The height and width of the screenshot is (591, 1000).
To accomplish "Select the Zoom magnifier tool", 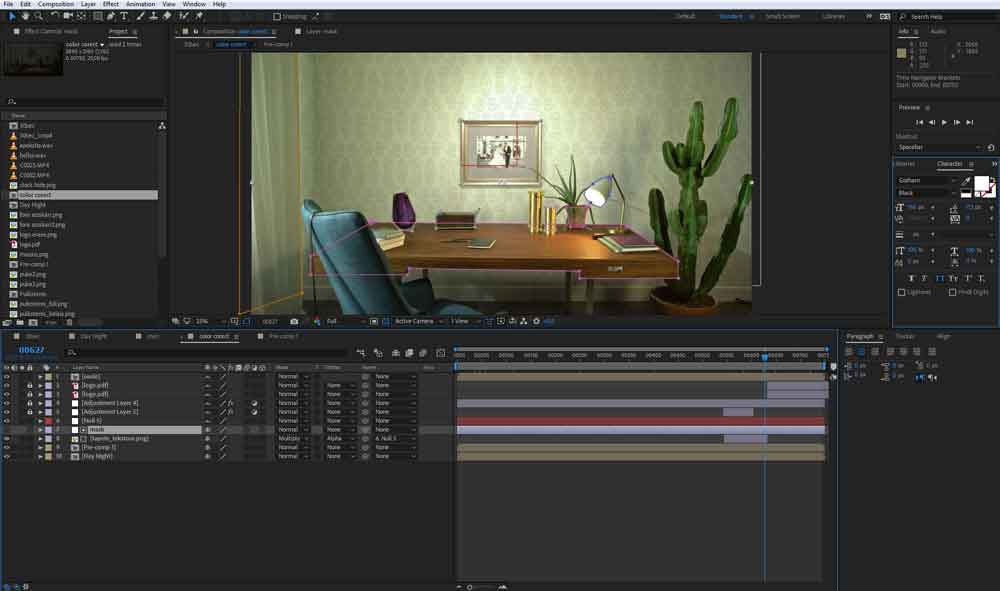I will click(x=38, y=16).
